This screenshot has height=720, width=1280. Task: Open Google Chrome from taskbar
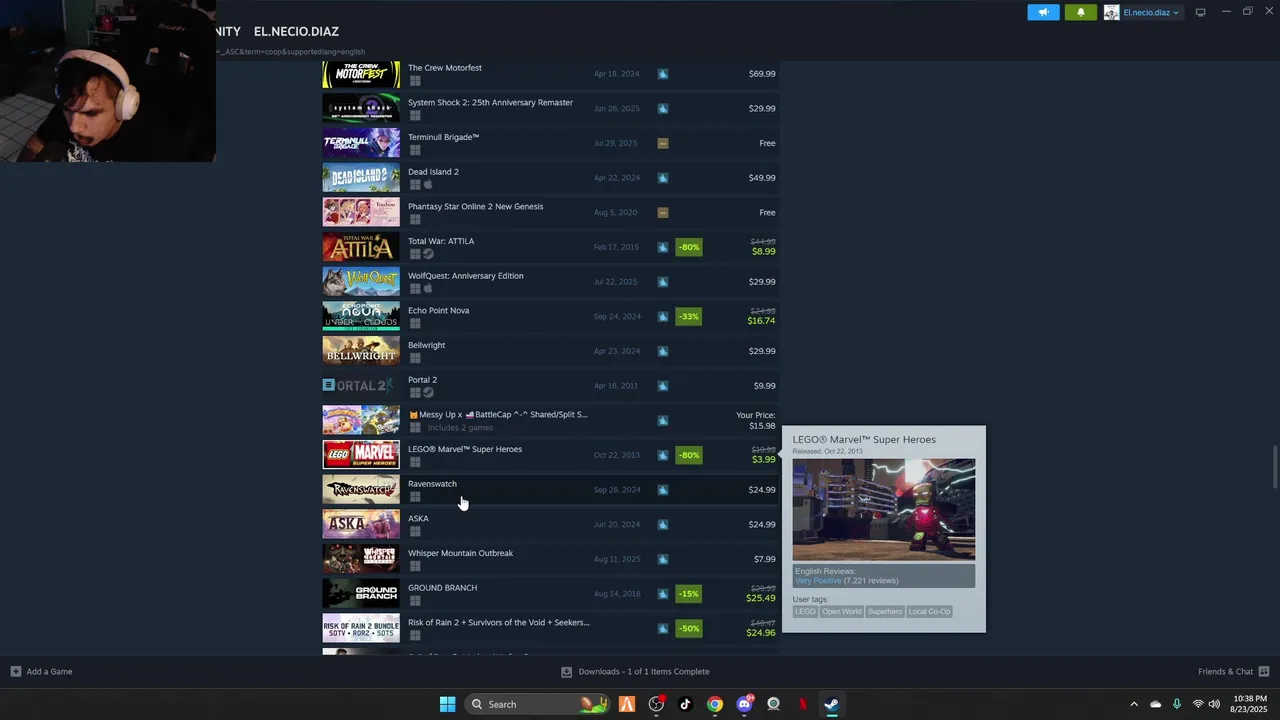point(715,704)
